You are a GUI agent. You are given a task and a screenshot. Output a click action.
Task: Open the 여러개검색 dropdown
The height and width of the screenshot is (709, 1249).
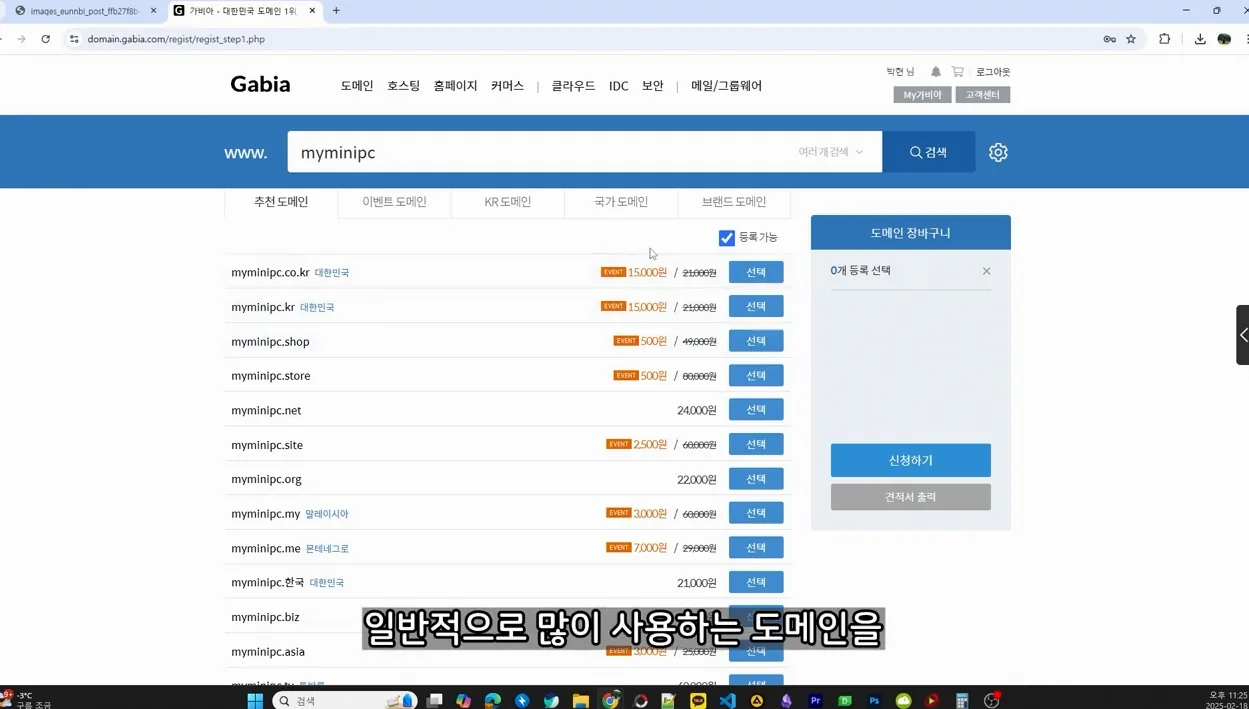click(830, 152)
